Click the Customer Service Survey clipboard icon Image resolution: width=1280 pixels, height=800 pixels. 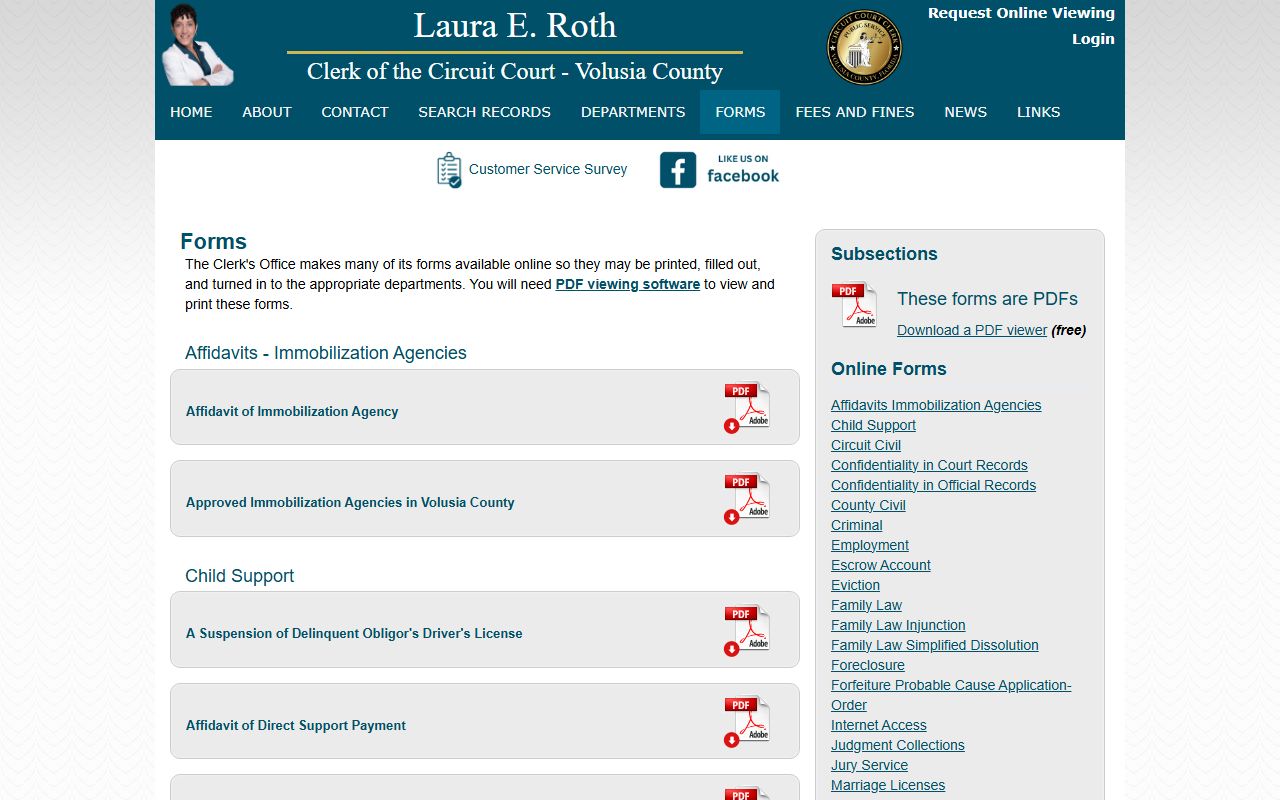click(449, 170)
